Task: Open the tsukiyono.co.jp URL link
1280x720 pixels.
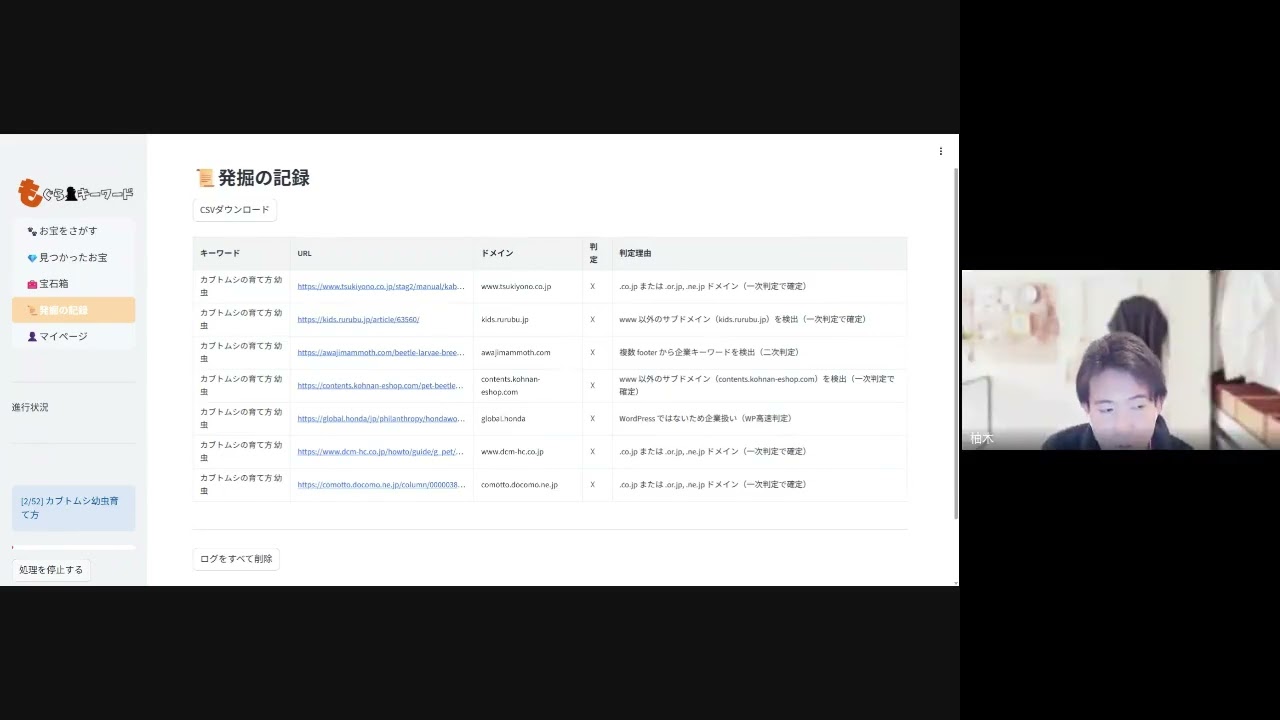Action: [380, 287]
